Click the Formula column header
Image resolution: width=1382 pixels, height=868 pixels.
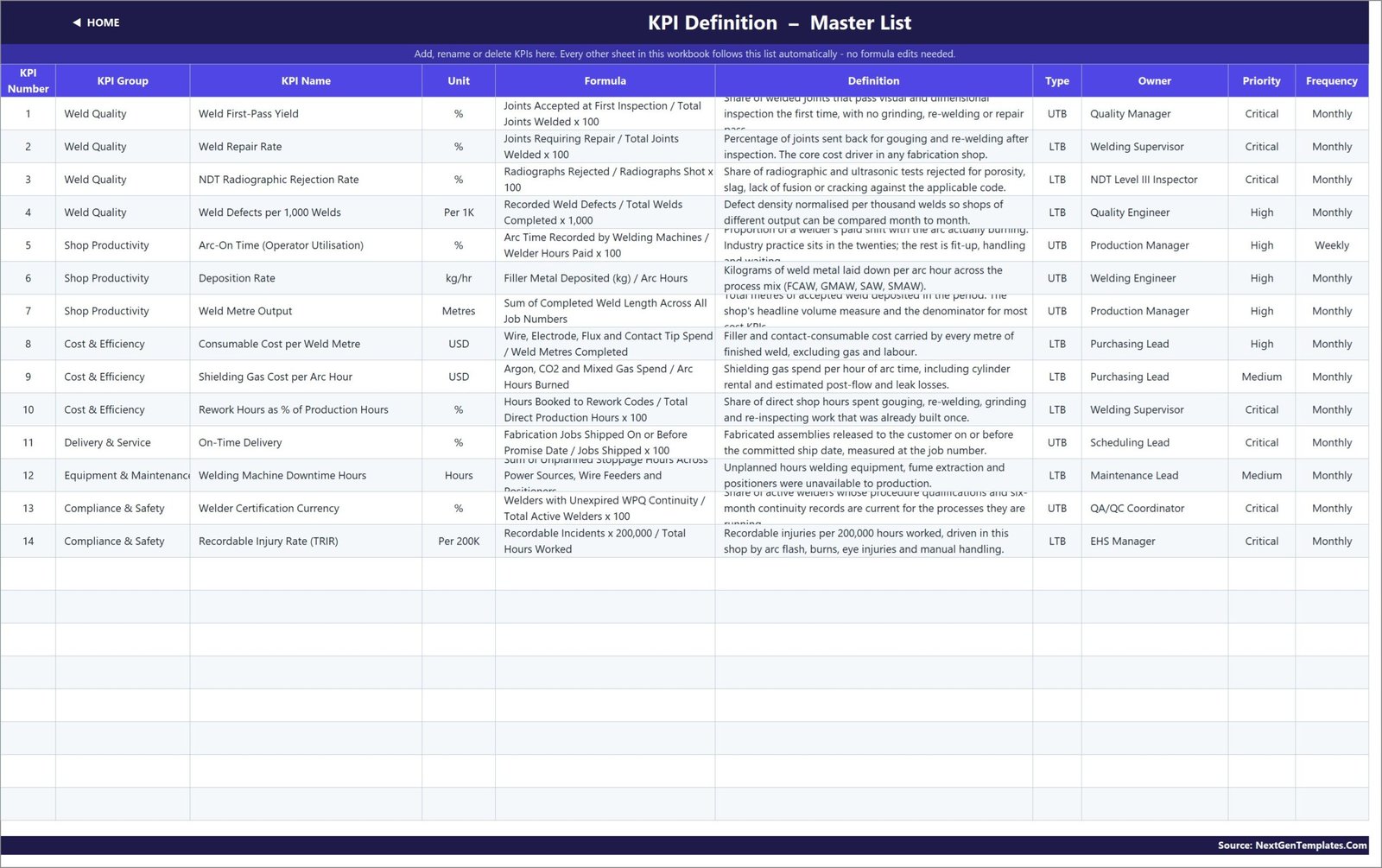tap(605, 80)
